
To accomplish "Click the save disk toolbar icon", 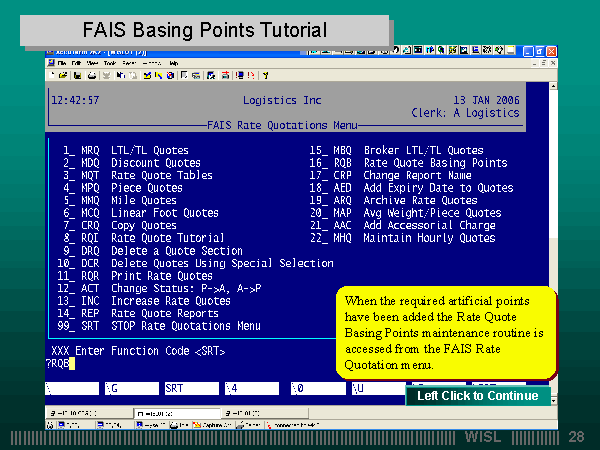I will pyautogui.click(x=77, y=74).
